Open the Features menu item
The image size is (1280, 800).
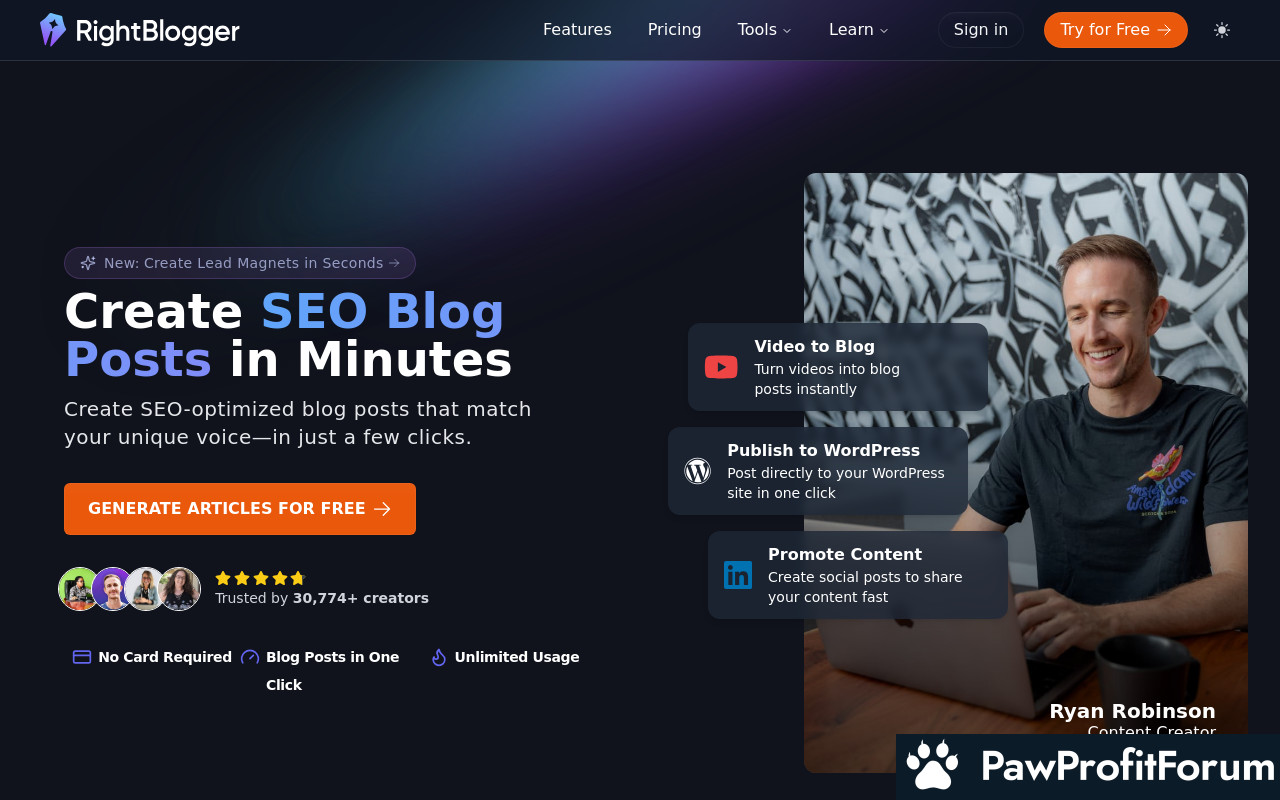click(577, 30)
